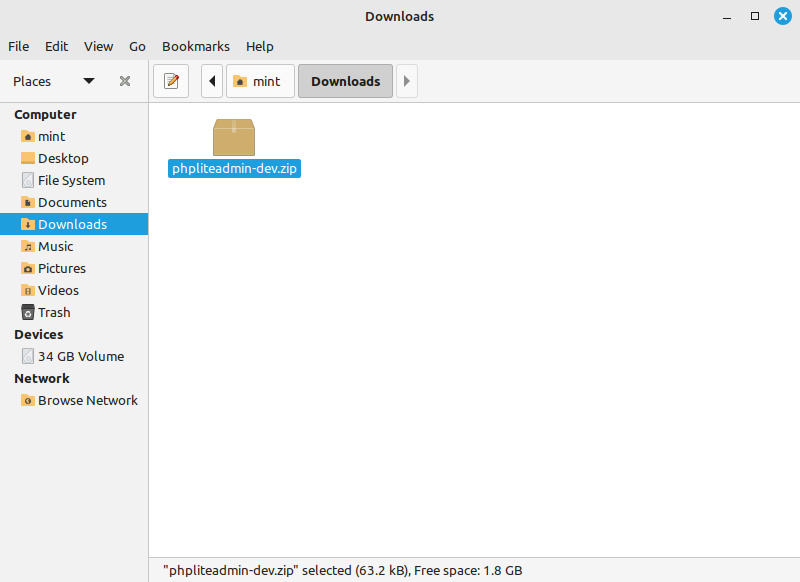Open the Go menu
This screenshot has width=800, height=582.
tap(137, 46)
